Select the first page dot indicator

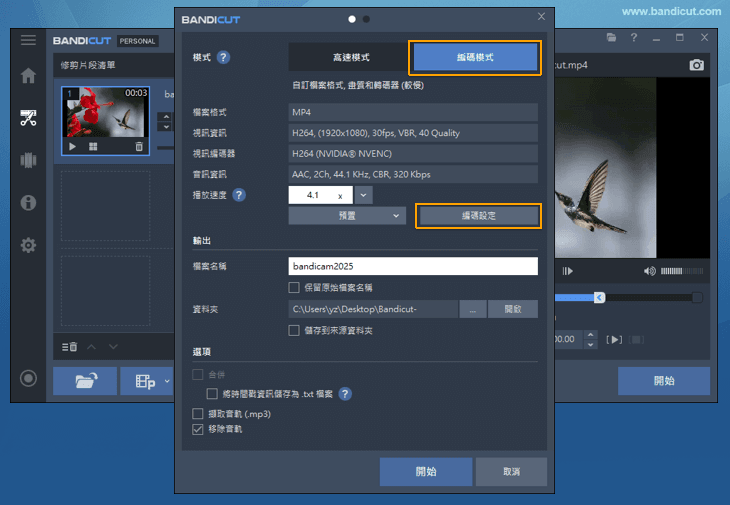pos(352,19)
